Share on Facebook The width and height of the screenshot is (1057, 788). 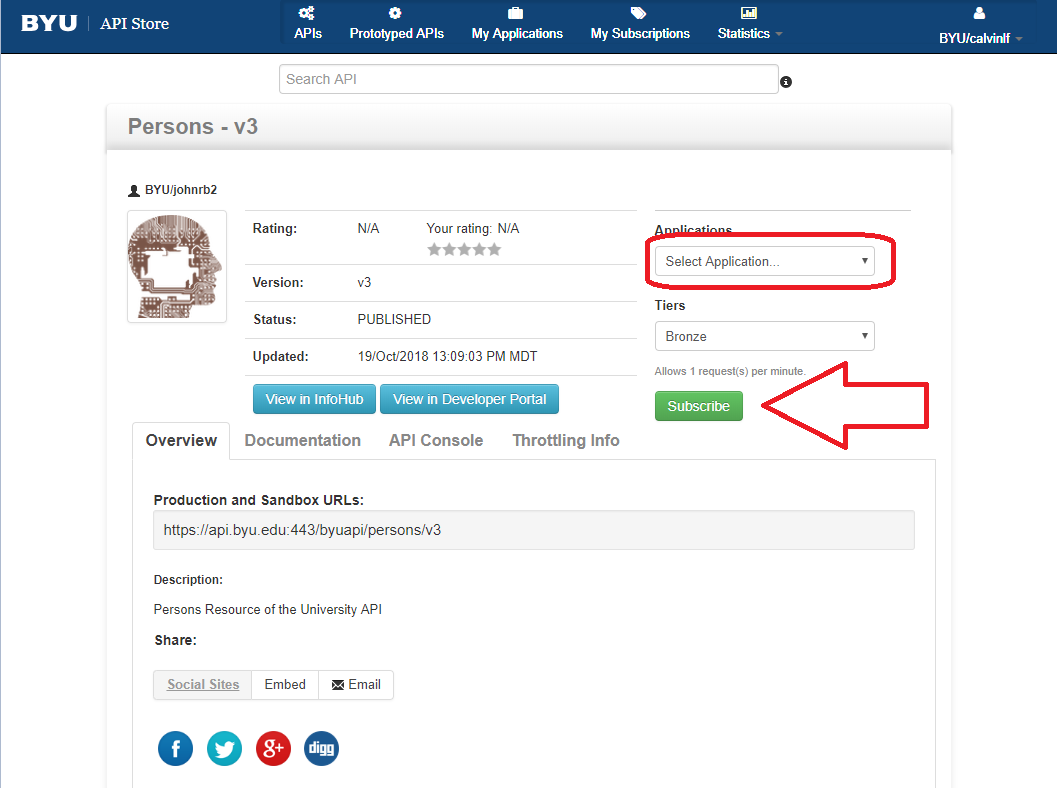(x=175, y=748)
